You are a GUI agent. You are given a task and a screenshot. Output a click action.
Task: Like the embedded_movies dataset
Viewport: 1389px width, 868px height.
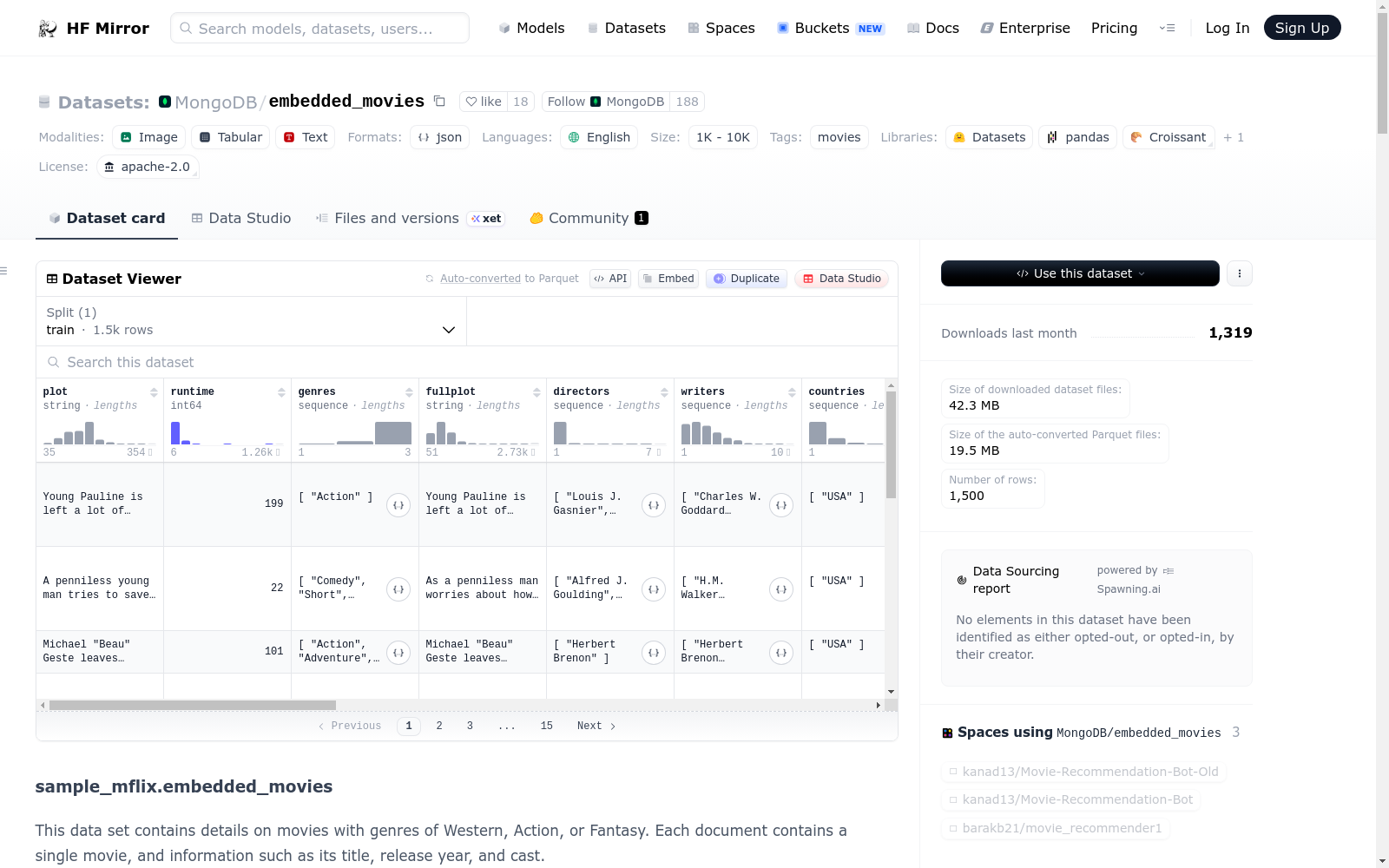pos(484,102)
